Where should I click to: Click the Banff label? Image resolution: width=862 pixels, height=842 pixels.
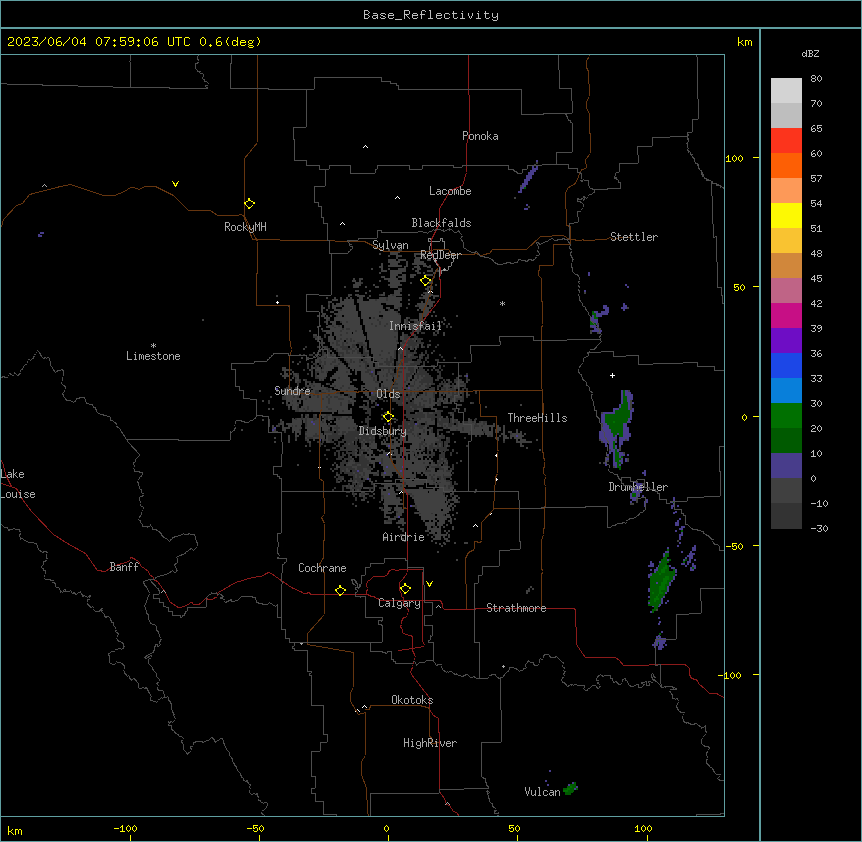pos(124,567)
